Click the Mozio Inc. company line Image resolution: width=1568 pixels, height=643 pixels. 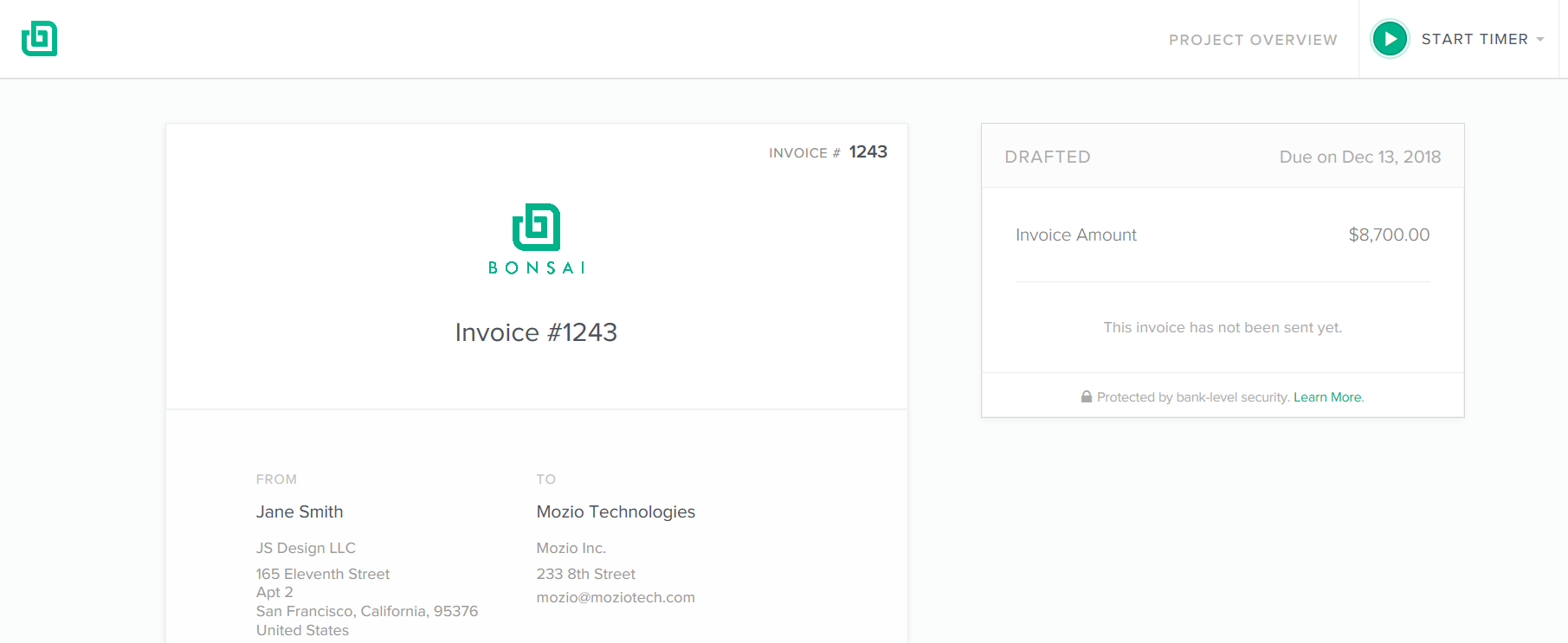(571, 548)
